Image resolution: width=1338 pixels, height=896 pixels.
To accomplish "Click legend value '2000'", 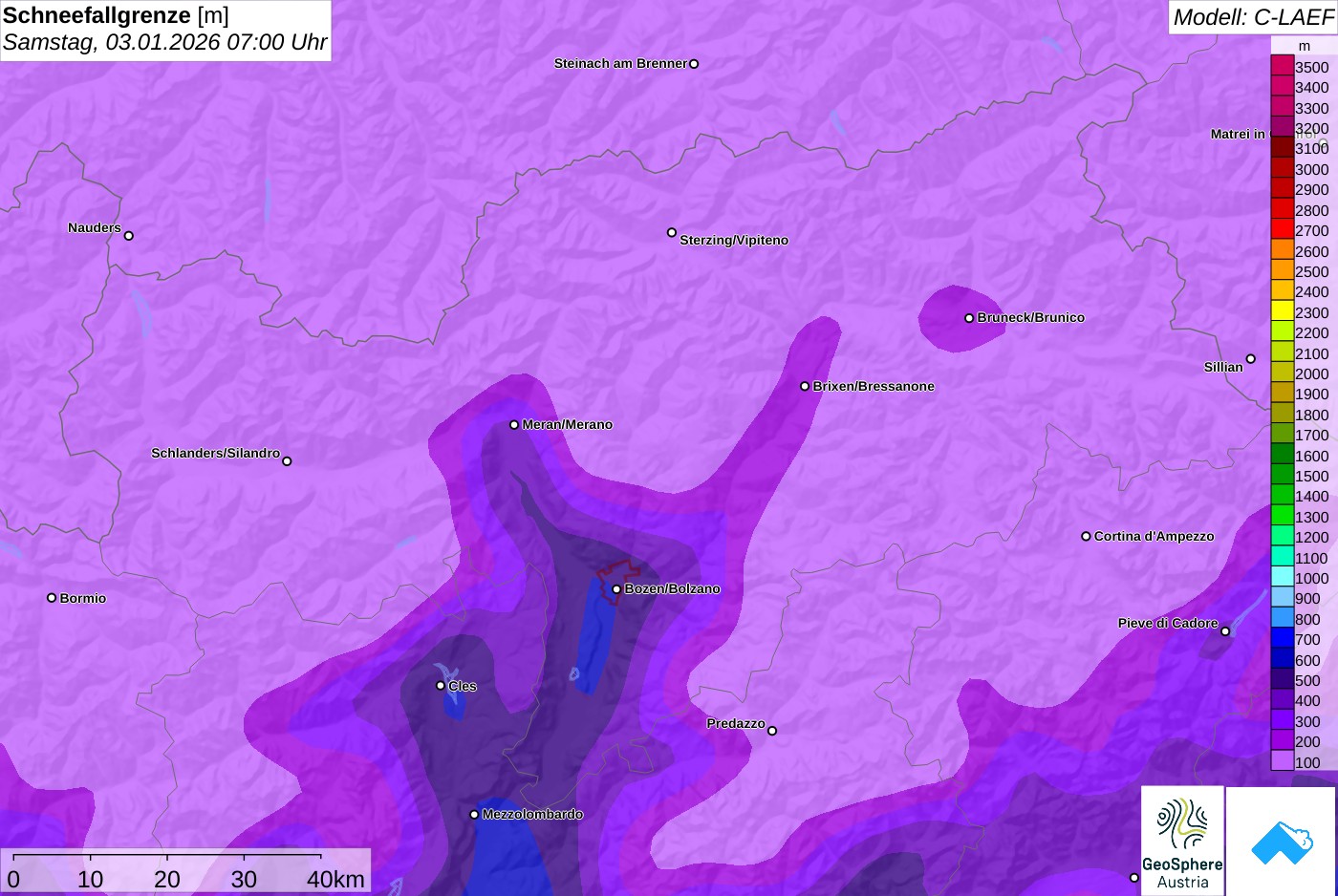I will pyautogui.click(x=1311, y=373).
